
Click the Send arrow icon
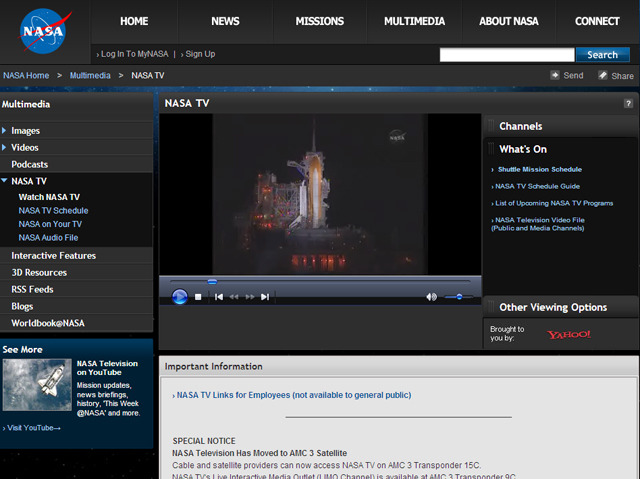(x=554, y=75)
